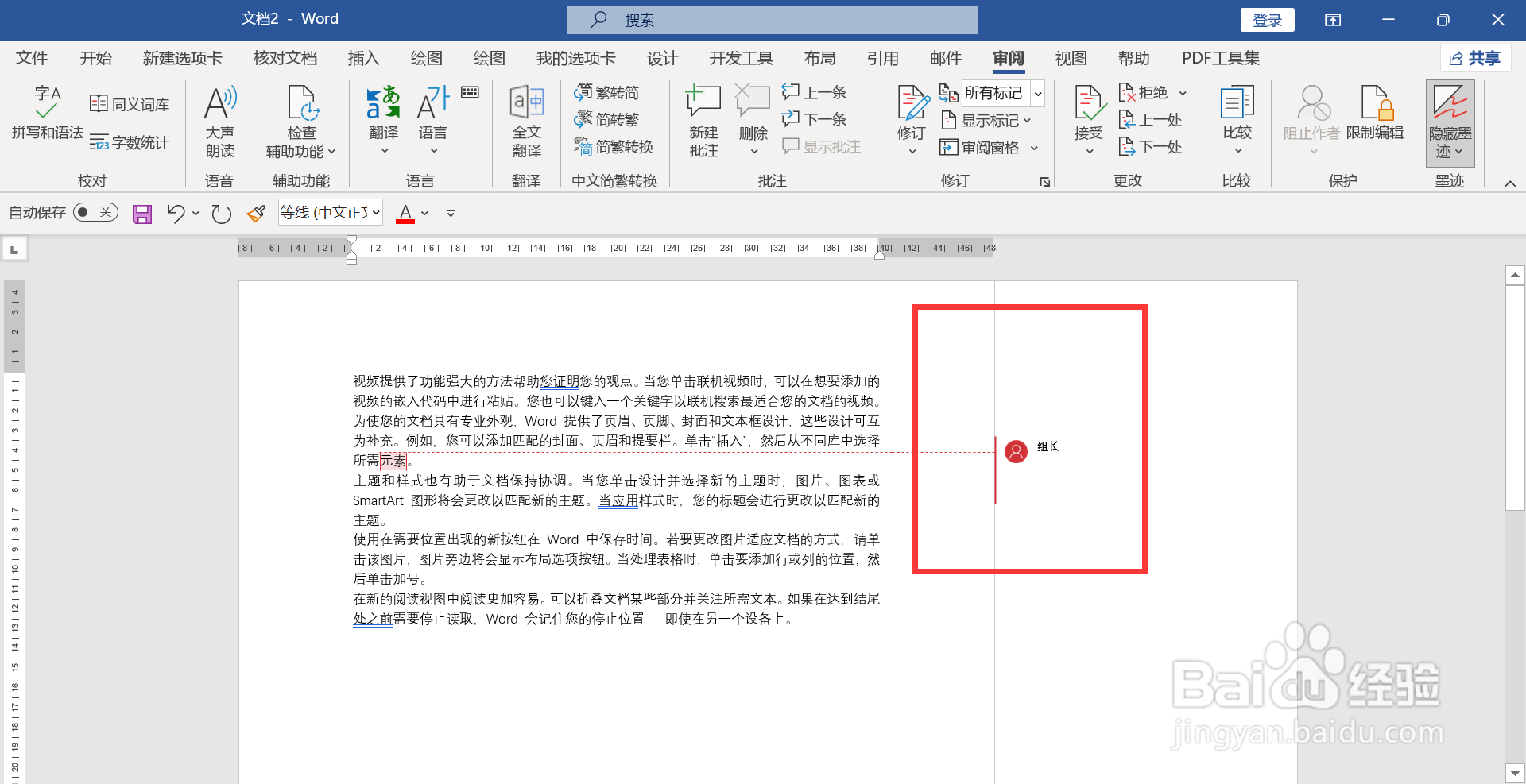Show the 字数统计 word count

(x=129, y=142)
